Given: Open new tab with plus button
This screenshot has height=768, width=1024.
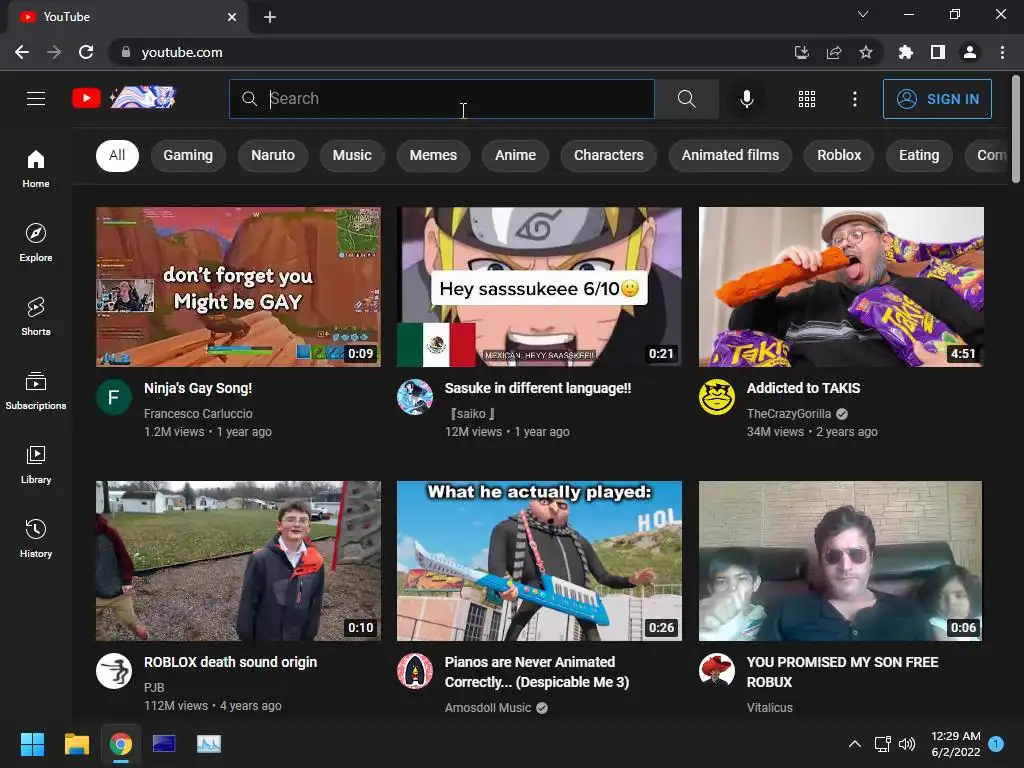Looking at the screenshot, I should pyautogui.click(x=270, y=17).
